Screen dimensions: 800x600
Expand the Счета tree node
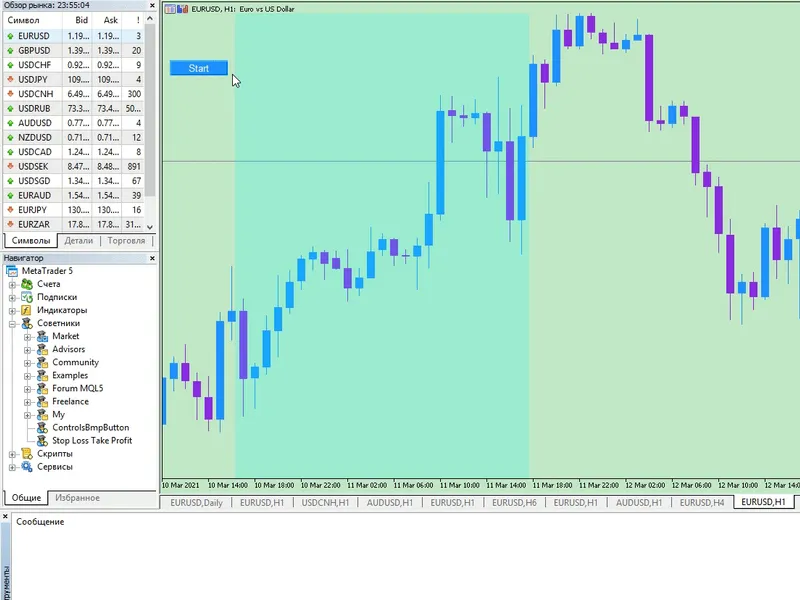pos(12,284)
